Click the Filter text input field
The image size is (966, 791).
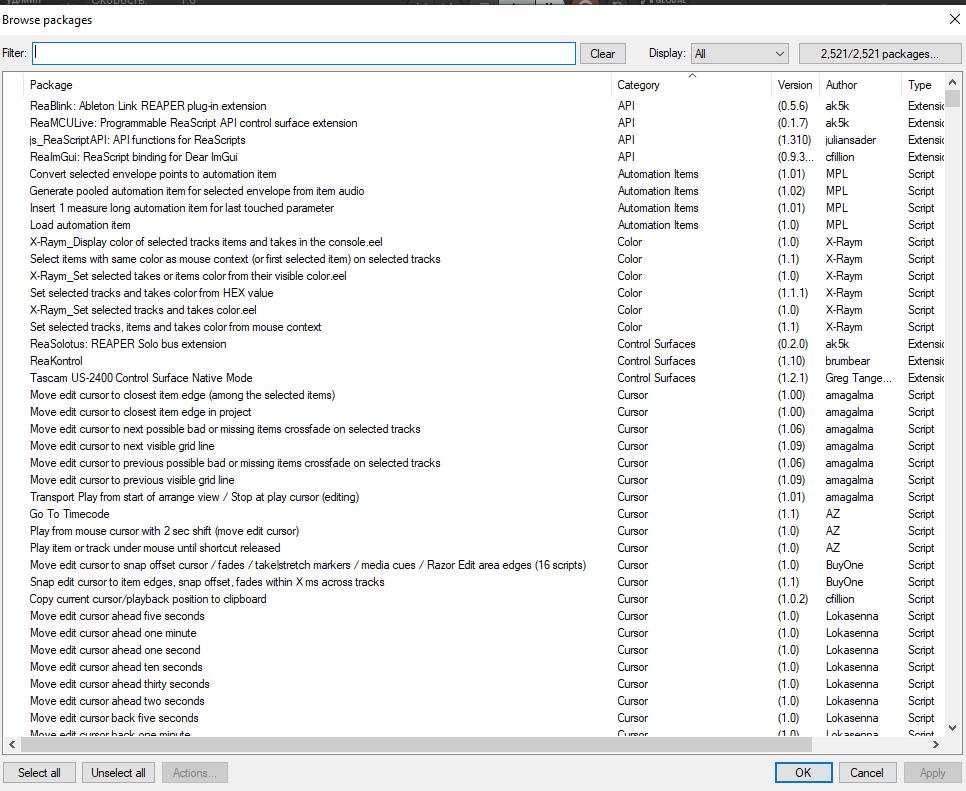(304, 54)
